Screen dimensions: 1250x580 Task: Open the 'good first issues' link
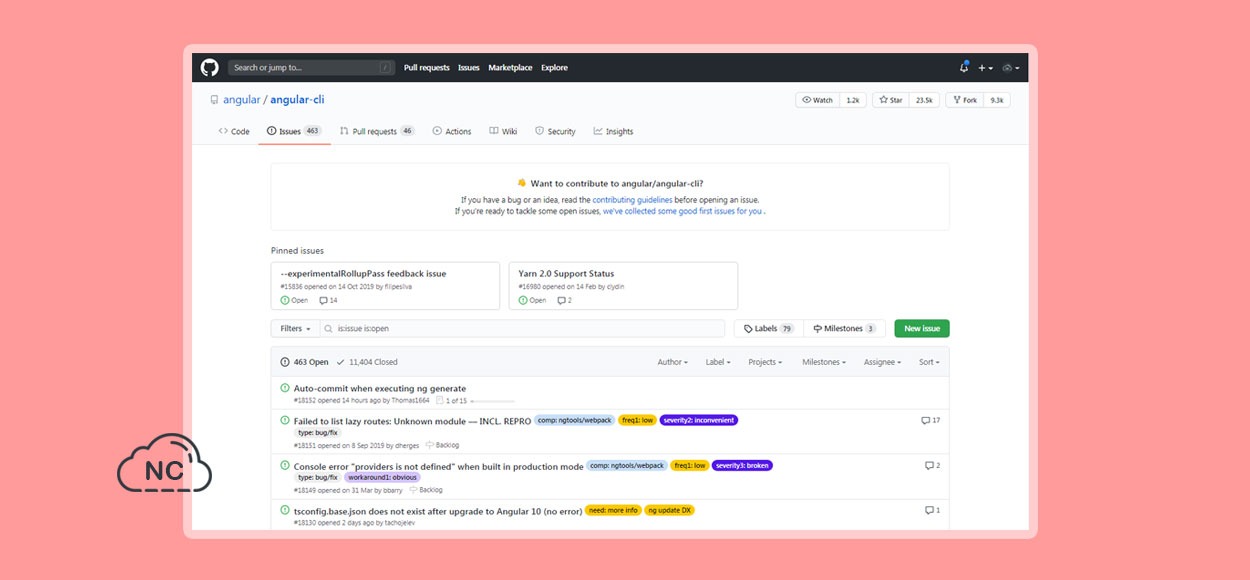pyautogui.click(x=683, y=212)
